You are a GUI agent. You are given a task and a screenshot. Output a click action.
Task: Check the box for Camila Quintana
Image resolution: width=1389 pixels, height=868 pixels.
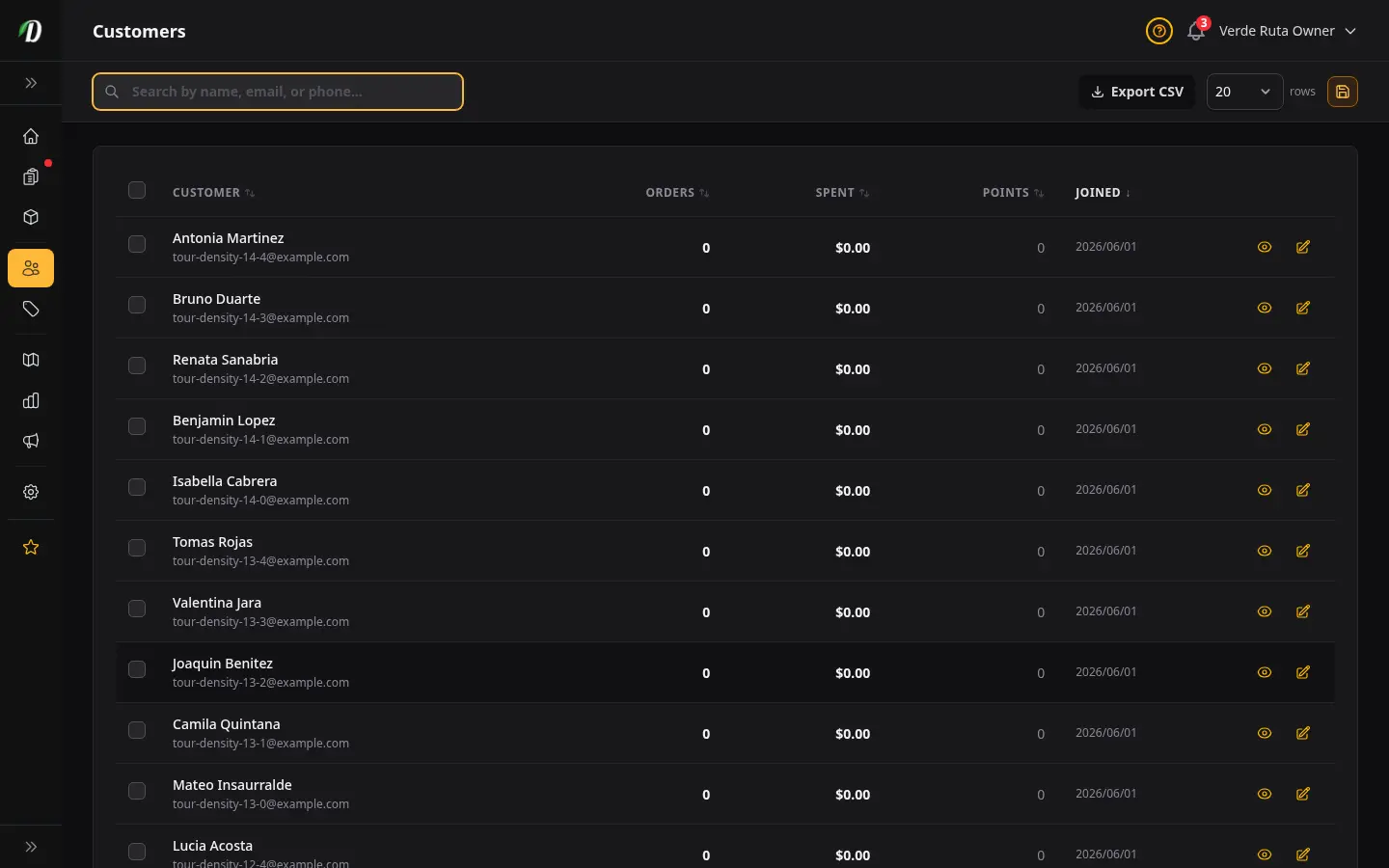click(137, 730)
